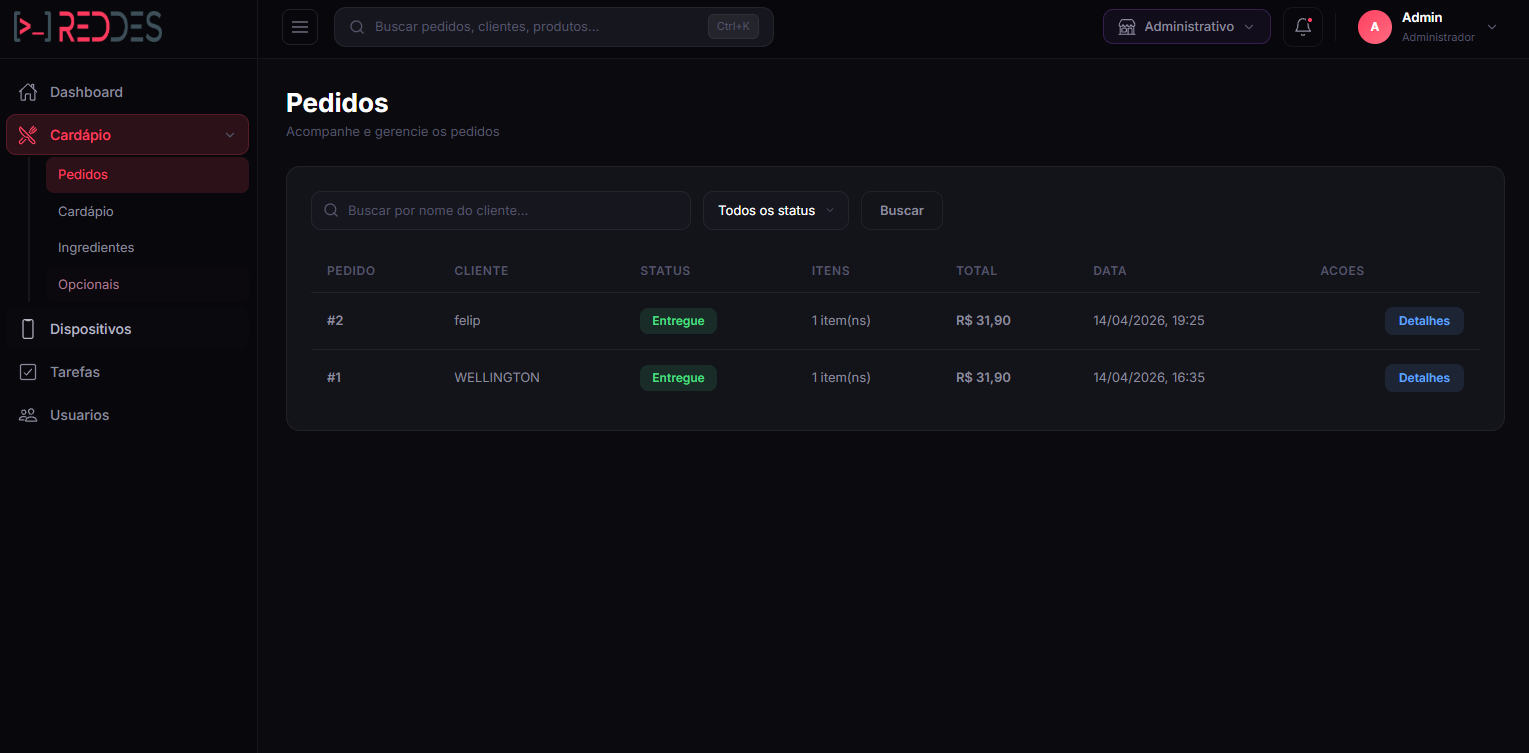The height and width of the screenshot is (753, 1529).
Task: Go to the Opcionais submenu item
Action: [89, 285]
